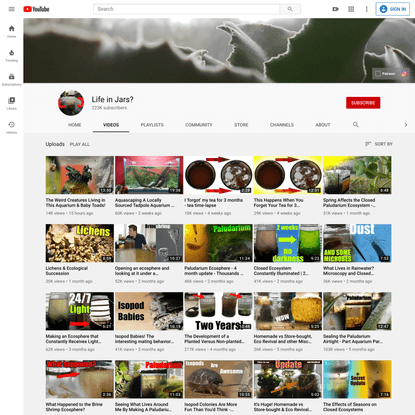Open History in the sidebar
This screenshot has height=415, width=415.
12,127
